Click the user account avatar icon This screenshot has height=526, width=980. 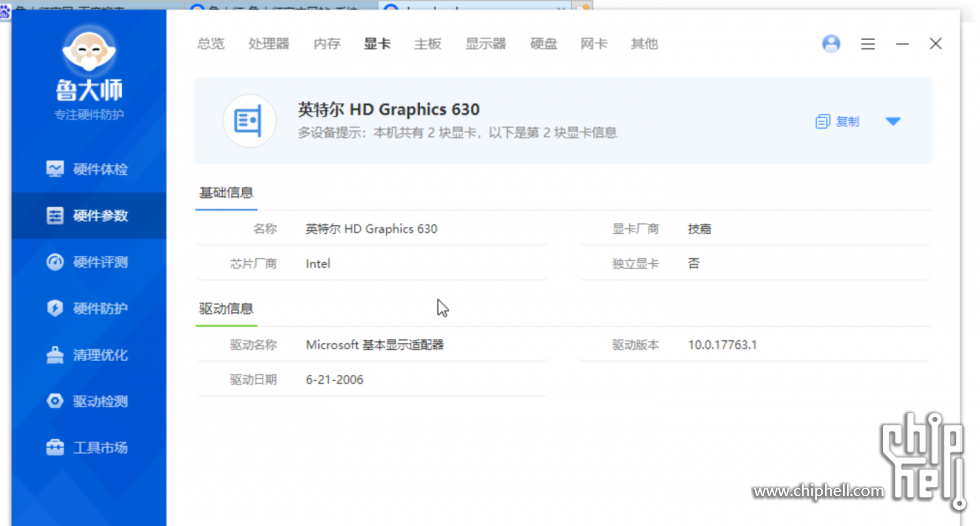click(x=831, y=44)
